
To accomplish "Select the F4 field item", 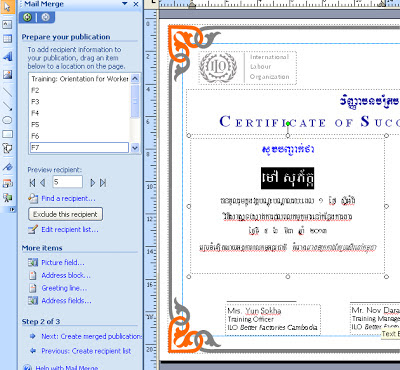I will (x=79, y=113).
